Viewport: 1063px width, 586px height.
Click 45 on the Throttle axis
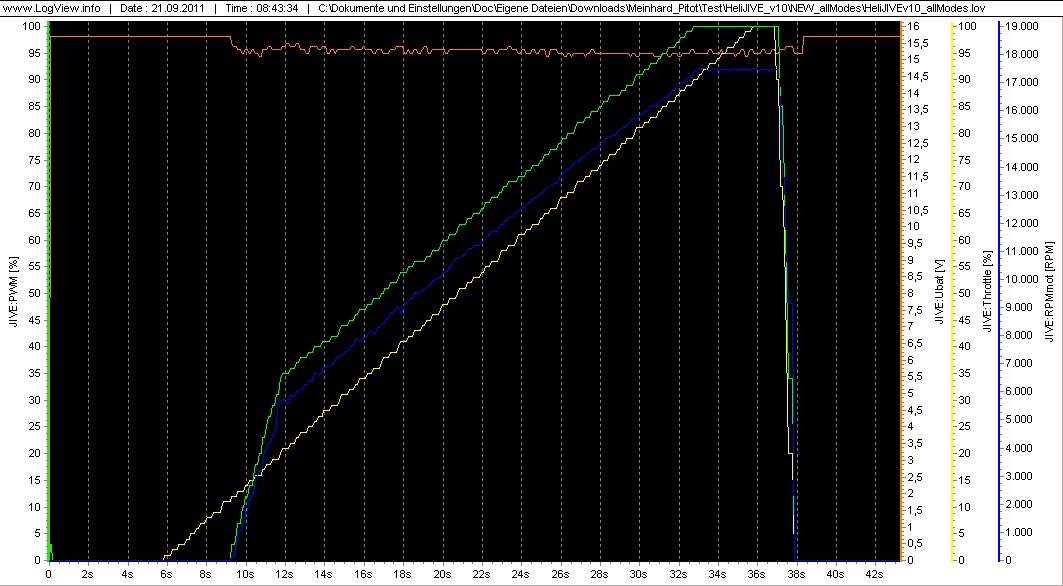click(x=965, y=319)
